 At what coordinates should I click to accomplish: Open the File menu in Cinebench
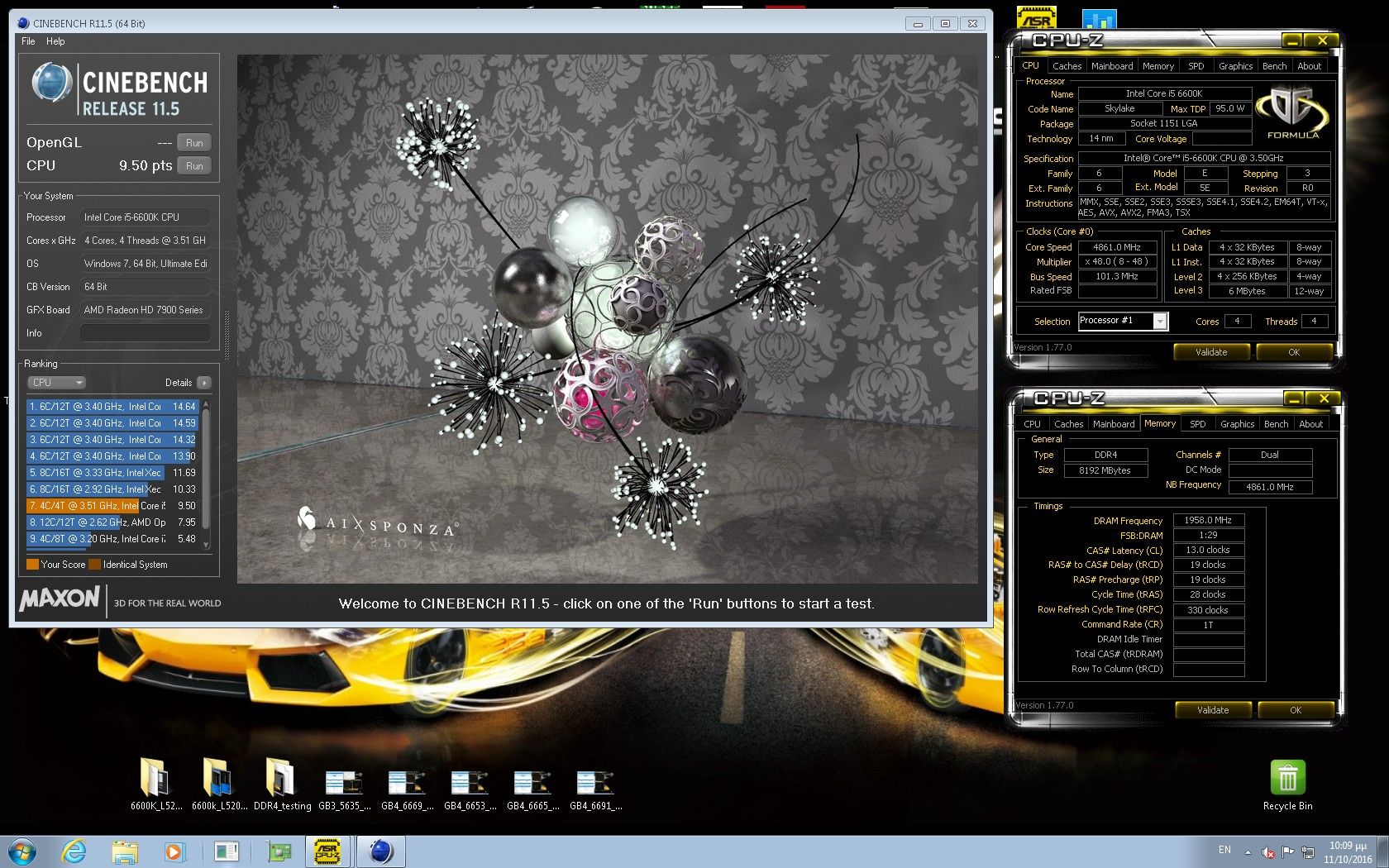(28, 41)
